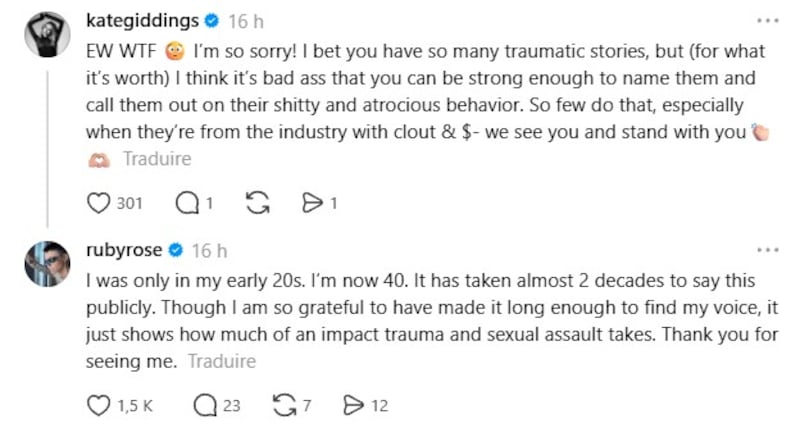800x437 pixels.
Task: Translate rubyrose post with Traduire
Action: point(221,361)
